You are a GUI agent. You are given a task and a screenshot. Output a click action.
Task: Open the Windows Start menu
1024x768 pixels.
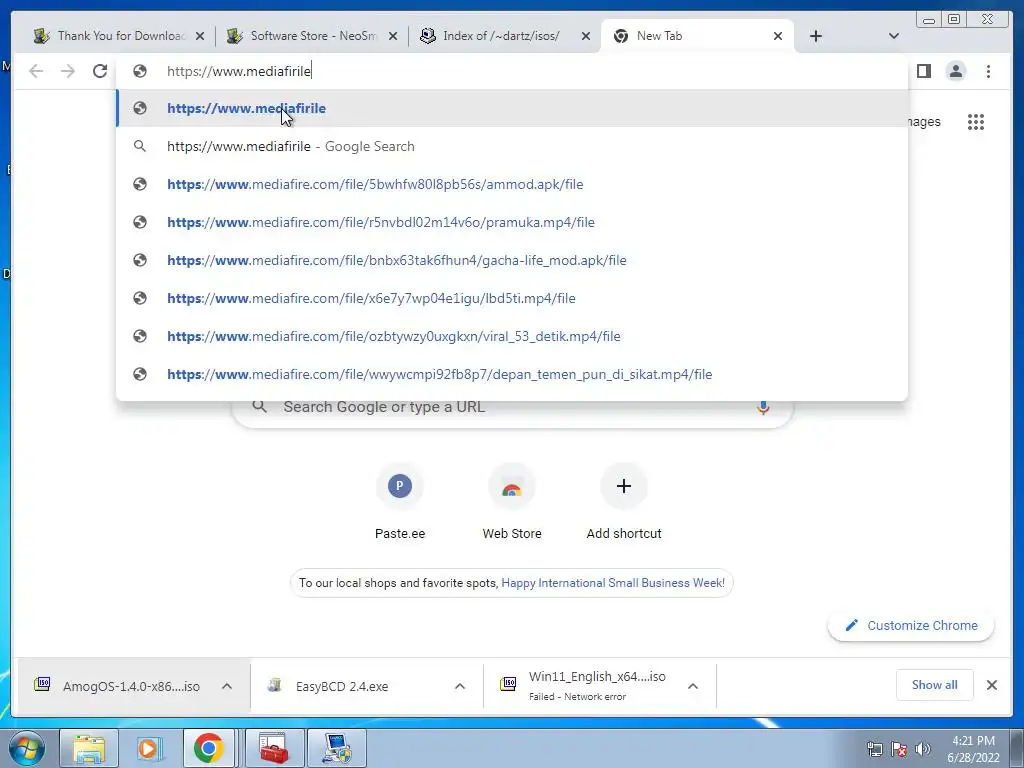[26, 748]
